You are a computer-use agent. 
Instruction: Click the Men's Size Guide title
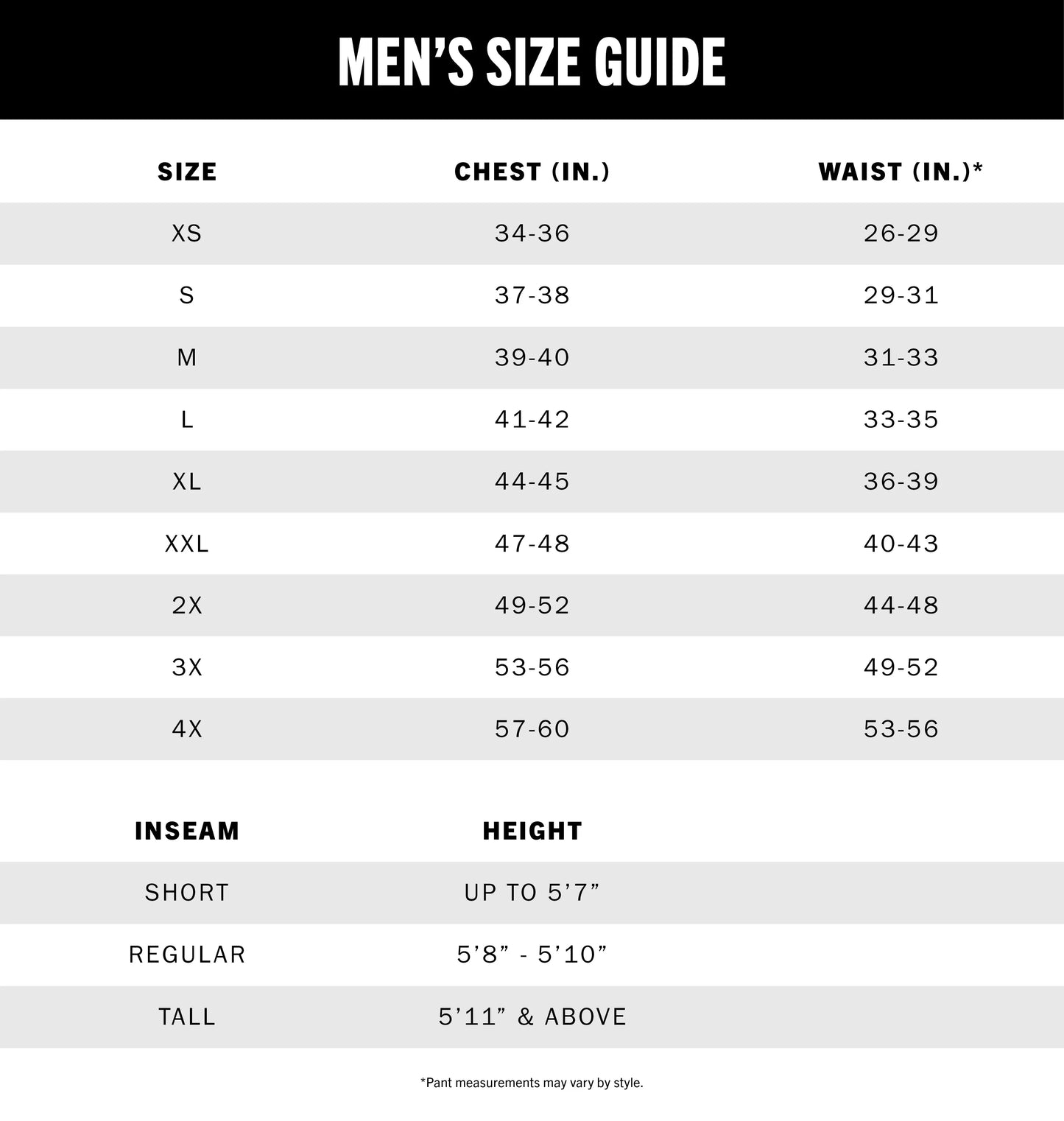pyautogui.click(x=532, y=62)
